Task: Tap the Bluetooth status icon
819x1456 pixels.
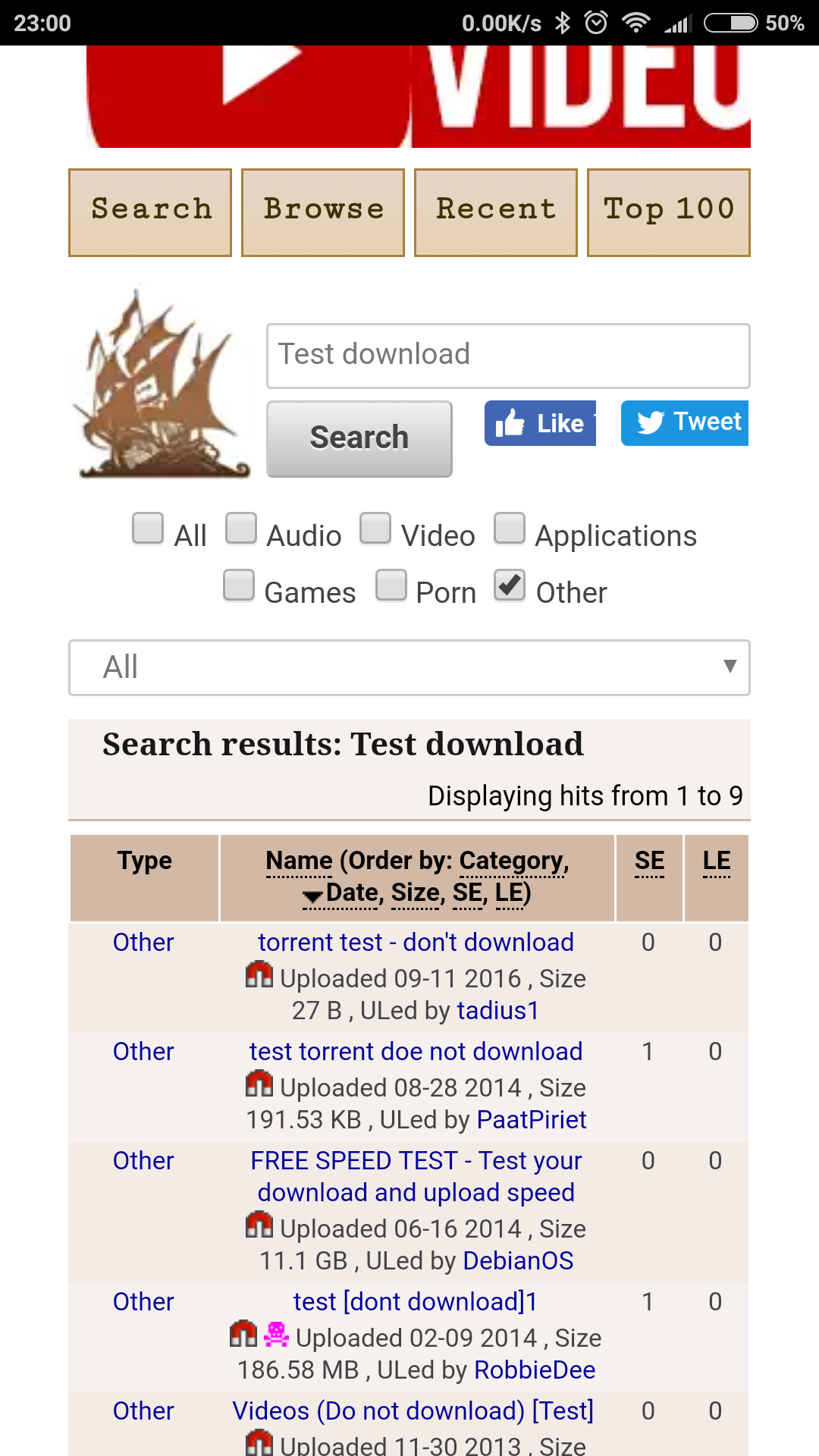Action: tap(562, 23)
